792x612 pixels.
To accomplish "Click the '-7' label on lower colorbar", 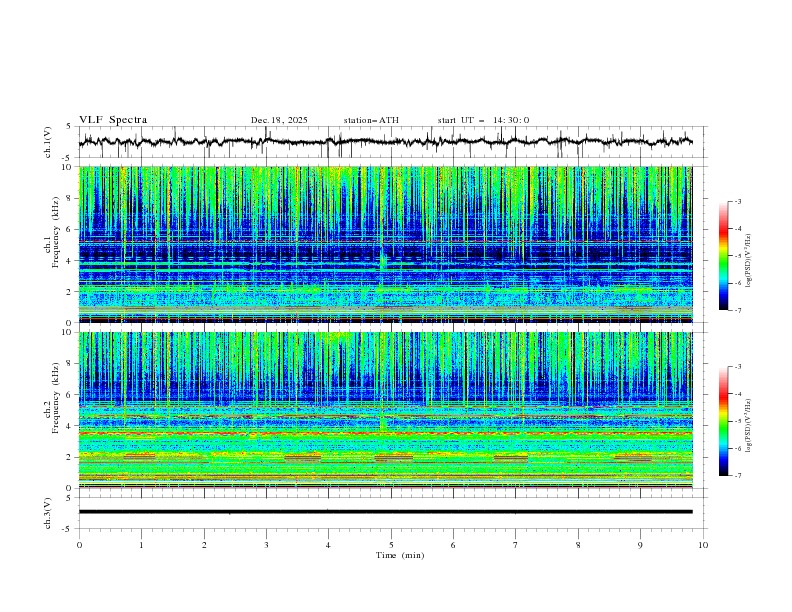I will tap(738, 476).
